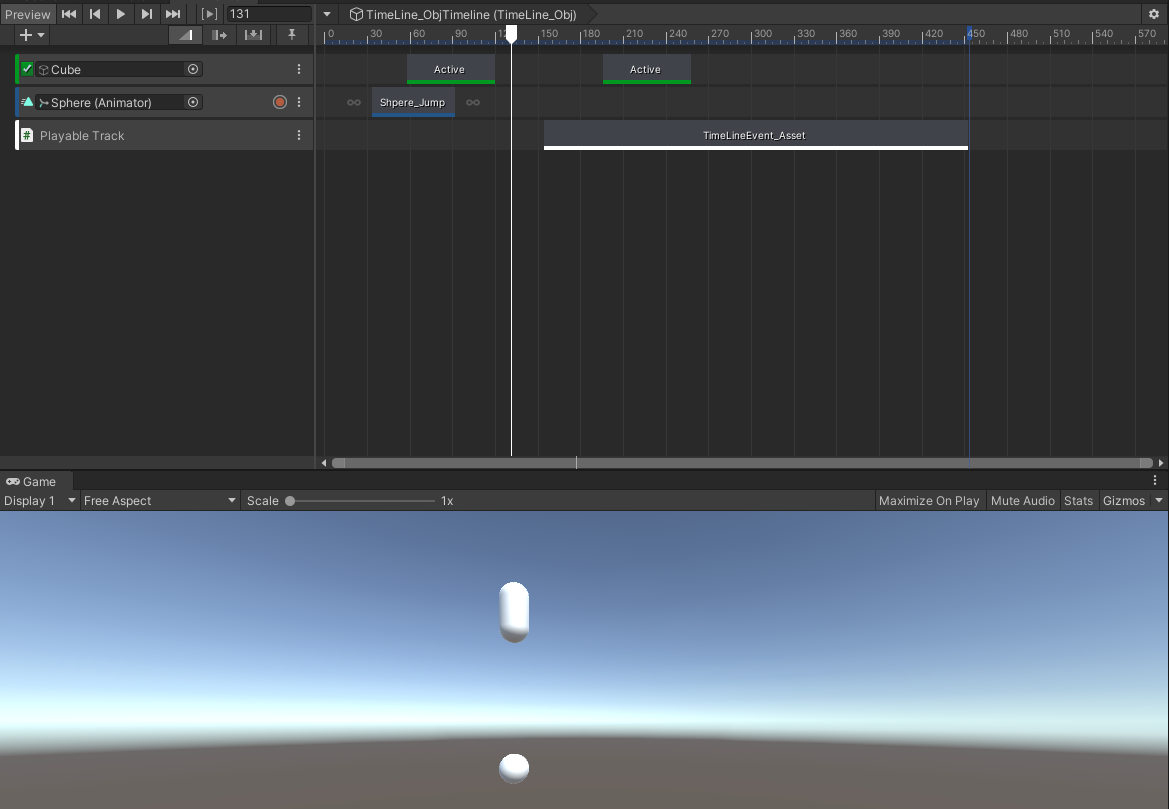Uncheck the Cube track green checkbox
Image resolution: width=1169 pixels, height=809 pixels.
tap(27, 69)
